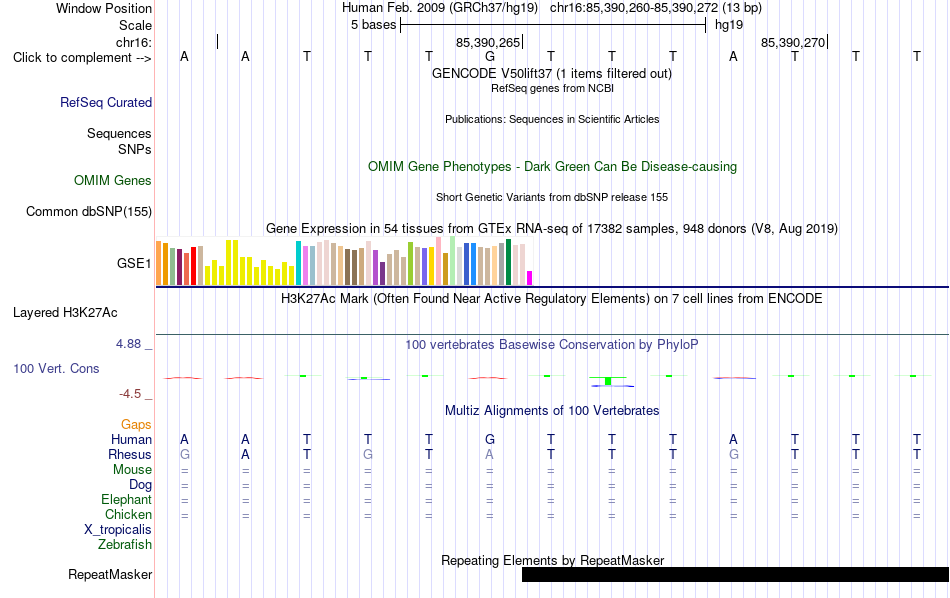This screenshot has width=950, height=598.
Task: Click the G base in the Human row
Action: [490, 439]
